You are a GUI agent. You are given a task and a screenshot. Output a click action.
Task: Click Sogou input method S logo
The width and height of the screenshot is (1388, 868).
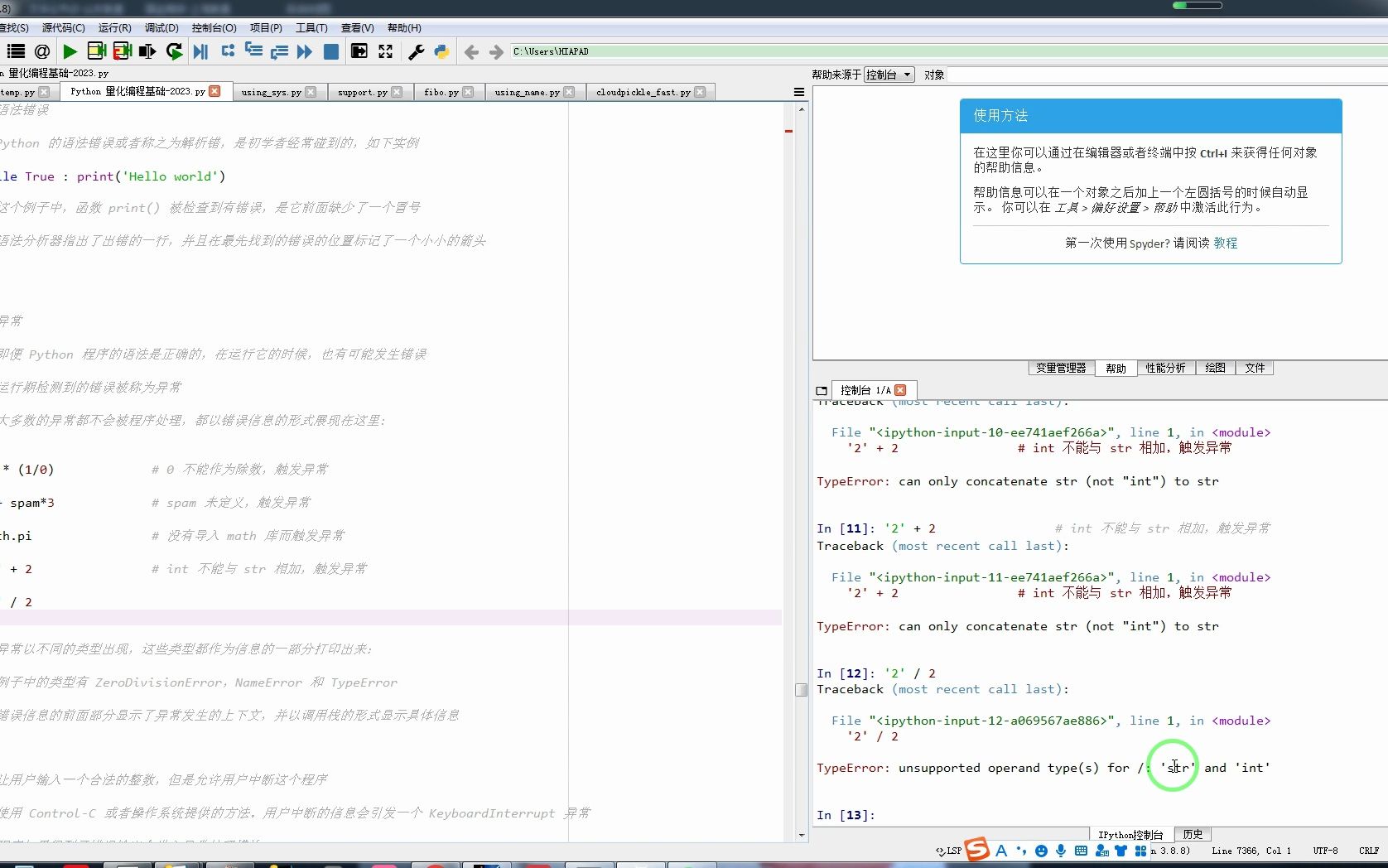[x=977, y=849]
